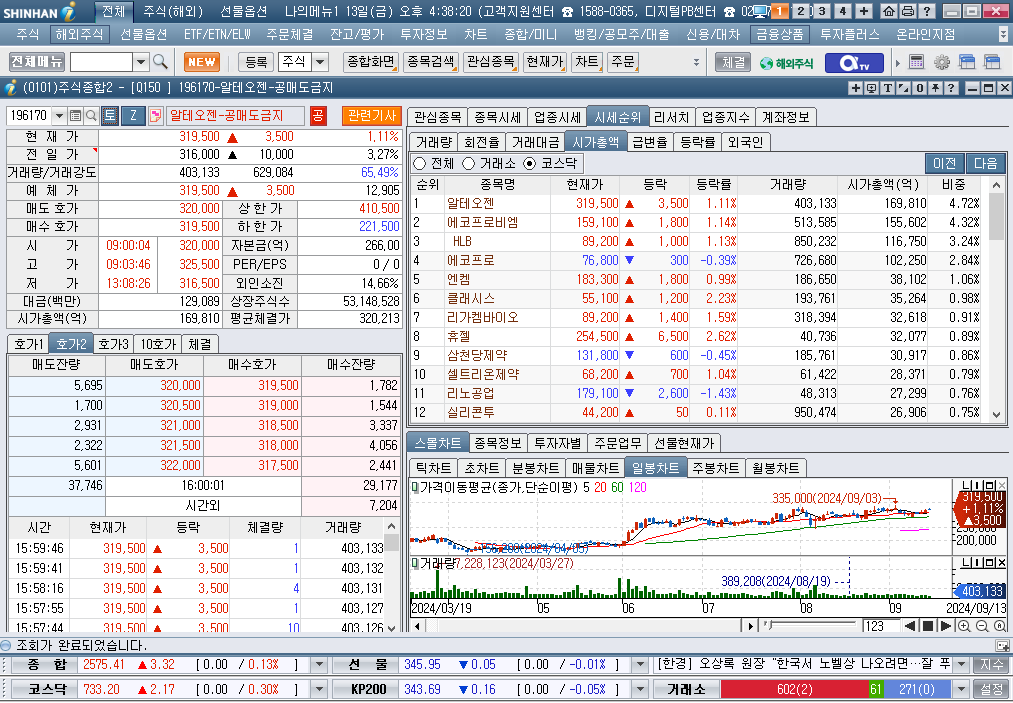The width and height of the screenshot is (1013, 703).
Task: Click the plus icon in sub-window title bar
Action: coord(855,88)
